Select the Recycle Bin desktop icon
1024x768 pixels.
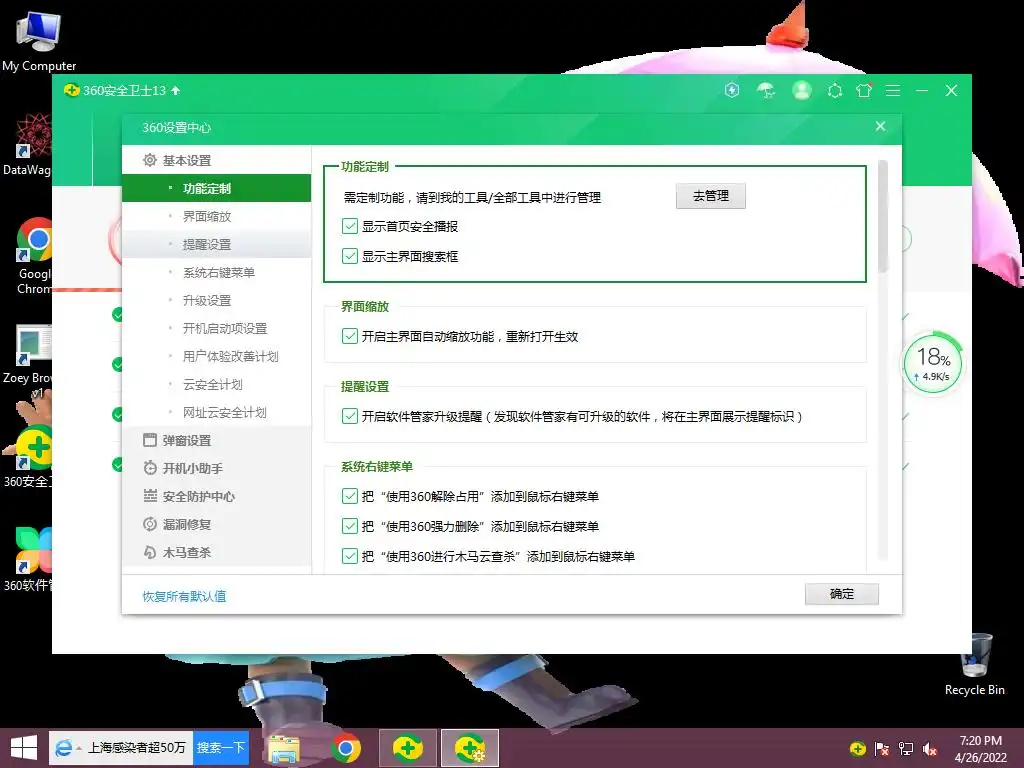pos(974,664)
